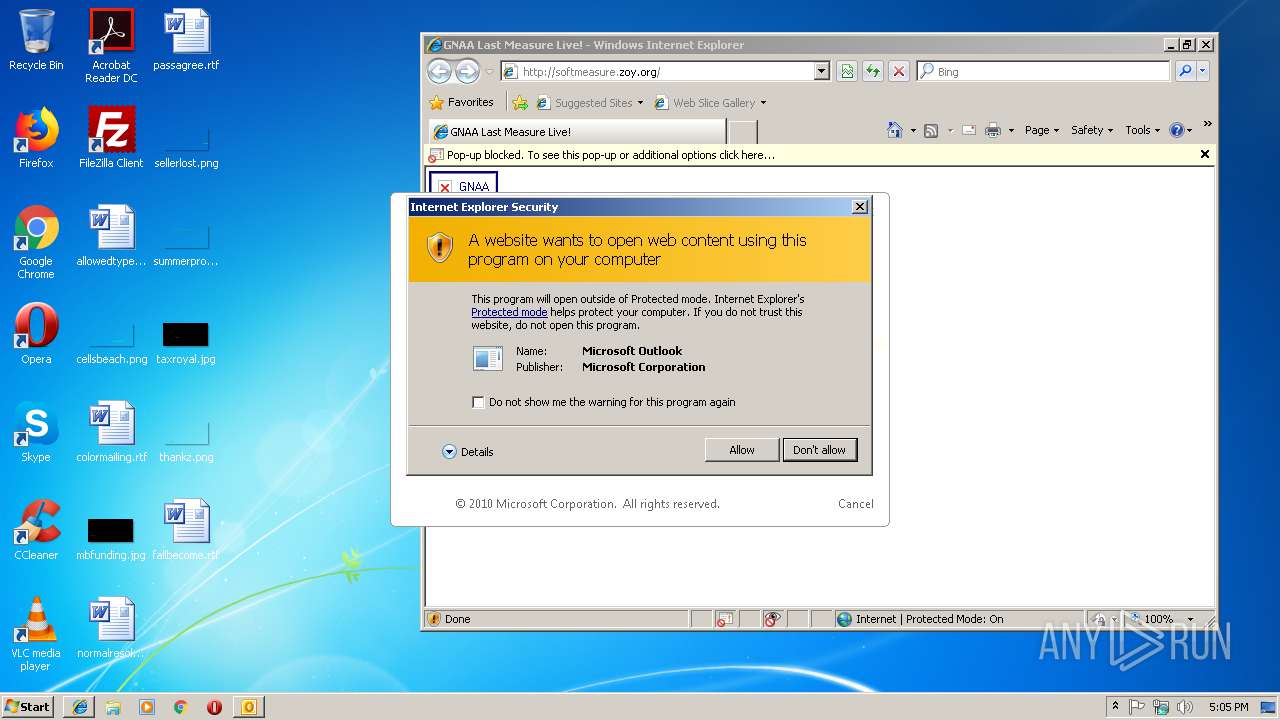Image resolution: width=1280 pixels, height=720 pixels.
Task: Close the pop-up blocked information bar
Action: click(1205, 154)
